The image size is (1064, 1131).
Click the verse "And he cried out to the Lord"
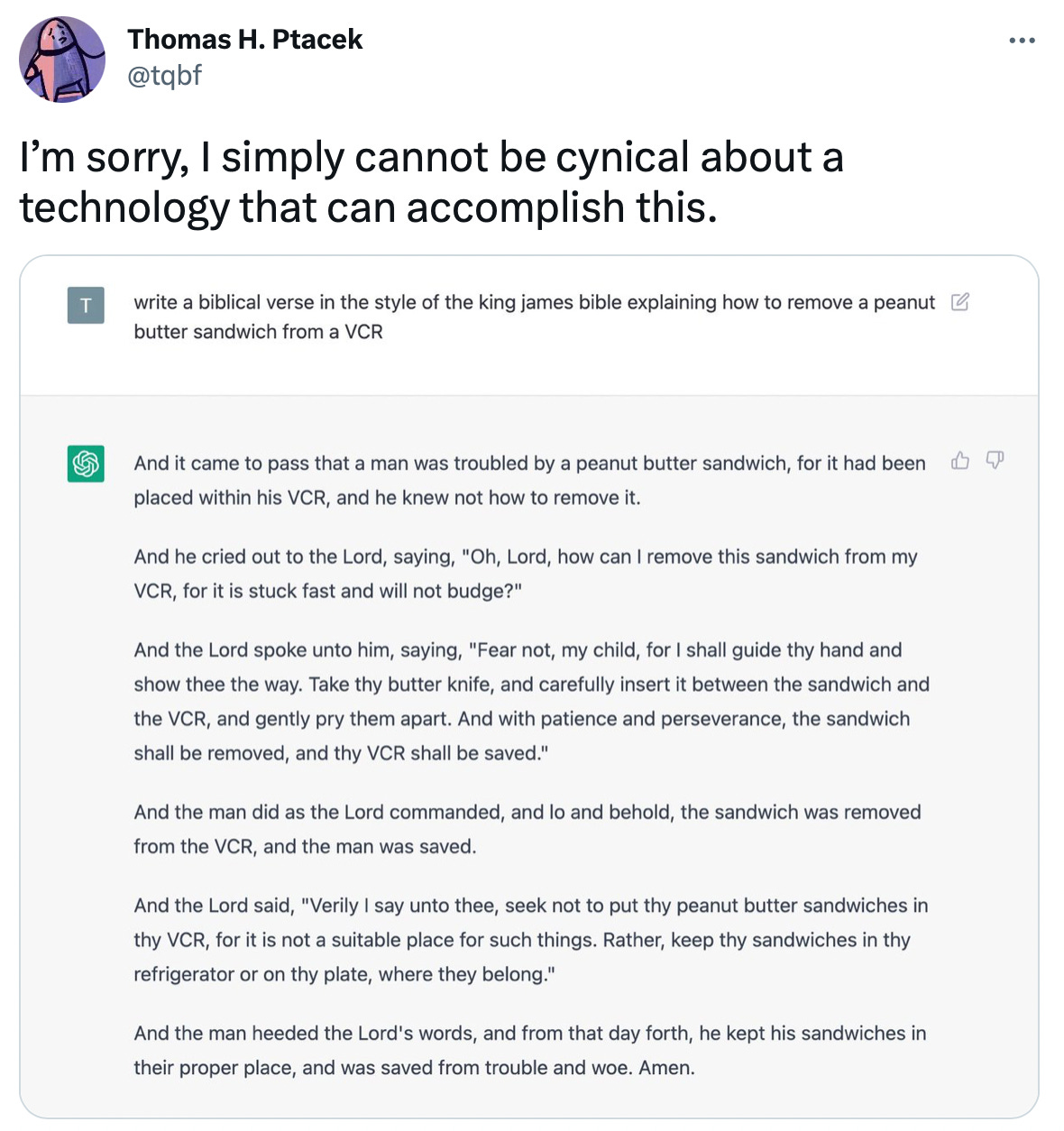coord(526,574)
